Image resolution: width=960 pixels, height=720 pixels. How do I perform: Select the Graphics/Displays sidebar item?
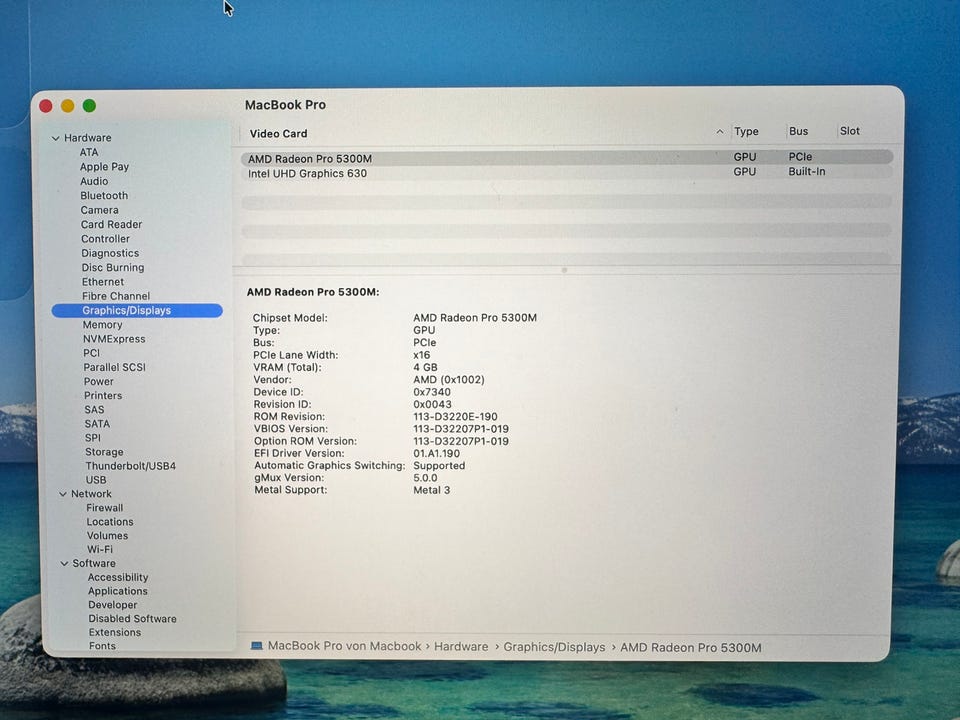coord(137,310)
